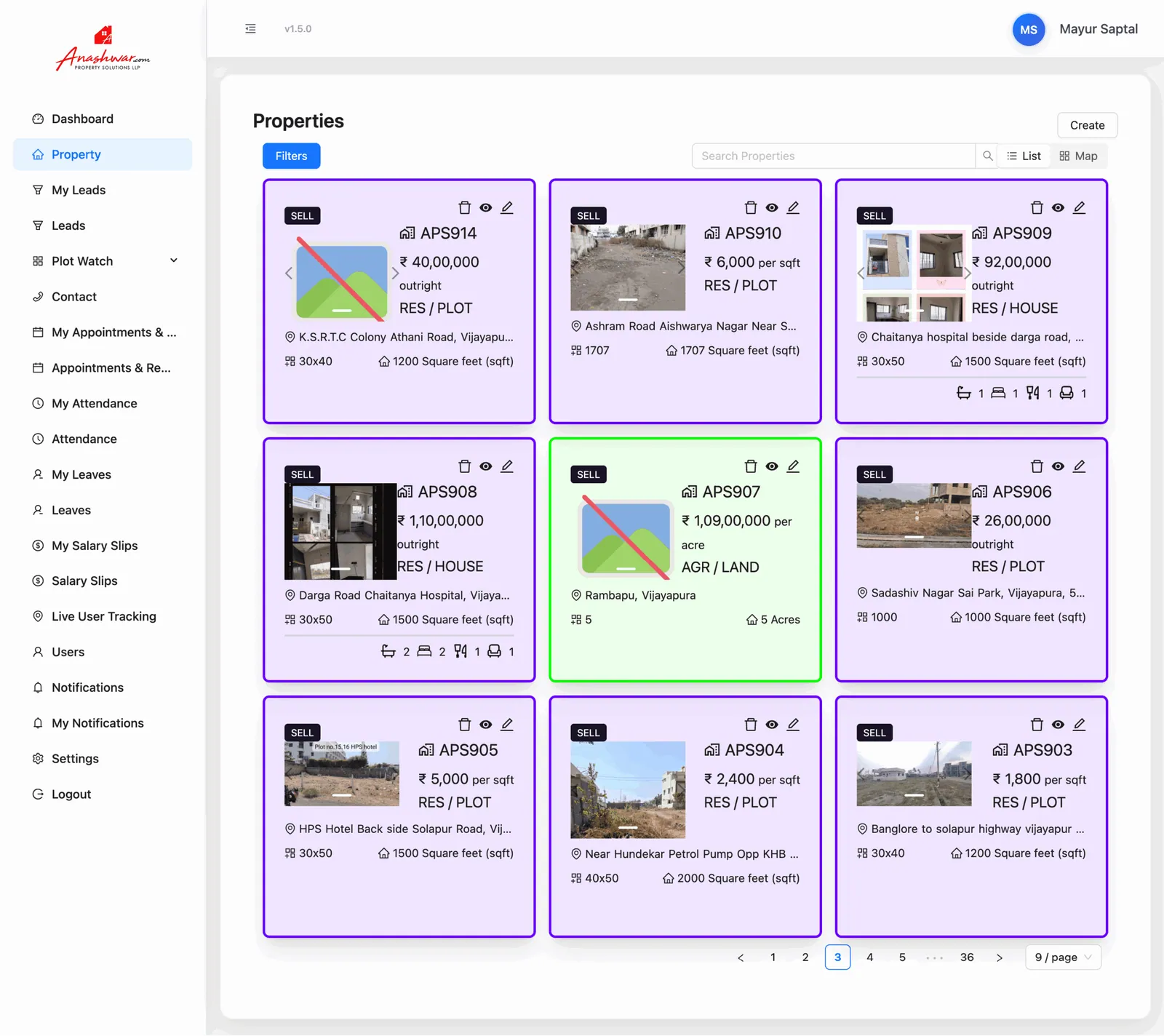
Task: Delete property APS909 using trash icon
Action: pos(1037,208)
